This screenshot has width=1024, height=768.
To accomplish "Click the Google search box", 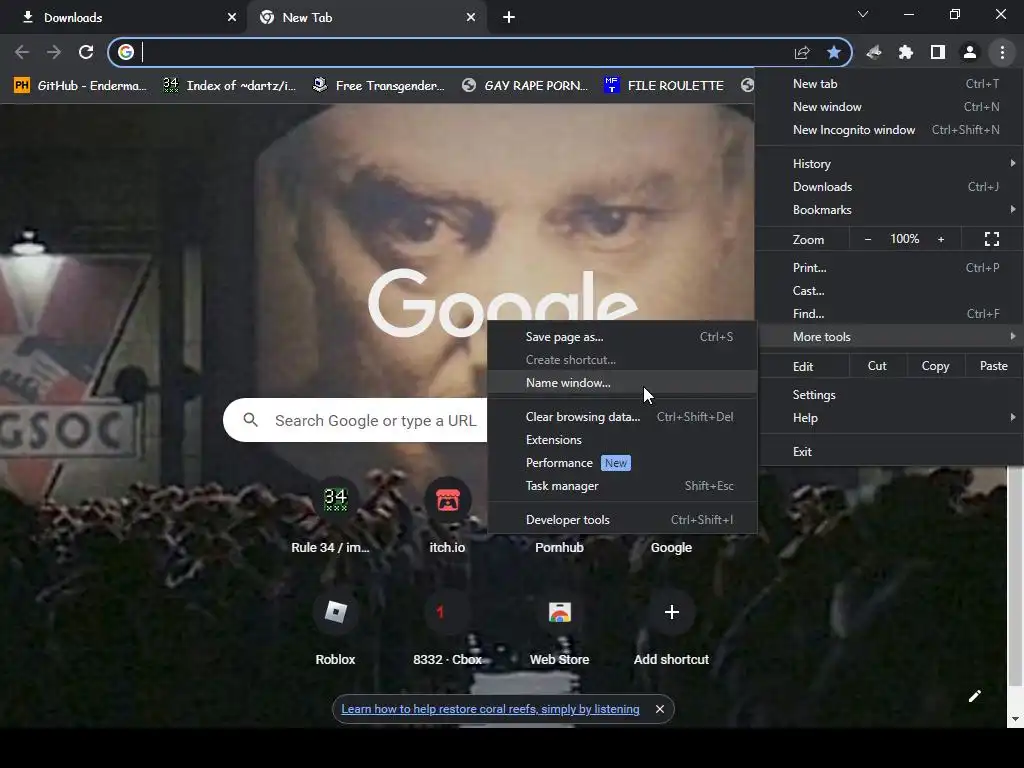I will pos(356,420).
